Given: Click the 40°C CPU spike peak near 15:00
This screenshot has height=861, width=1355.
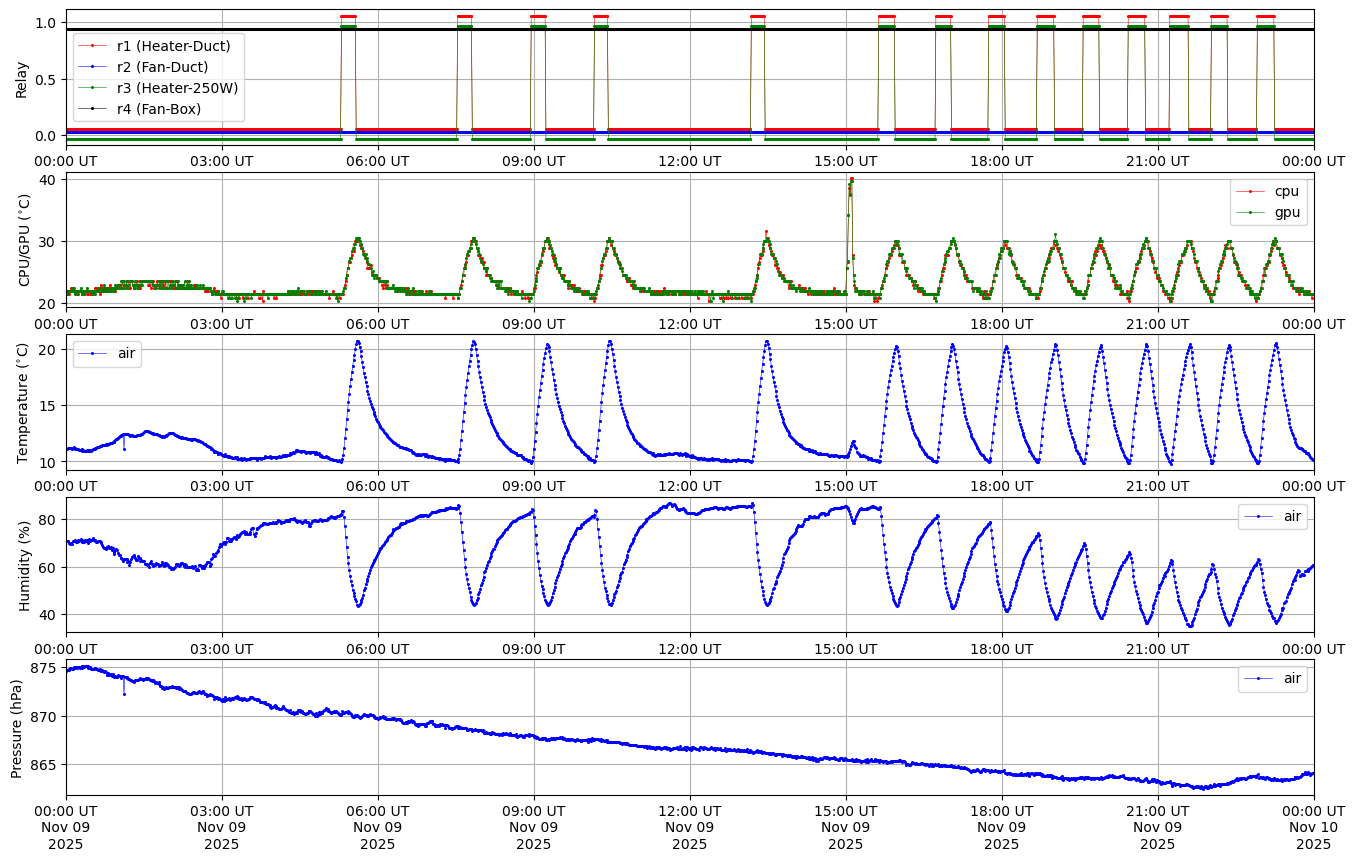Looking at the screenshot, I should [x=851, y=179].
